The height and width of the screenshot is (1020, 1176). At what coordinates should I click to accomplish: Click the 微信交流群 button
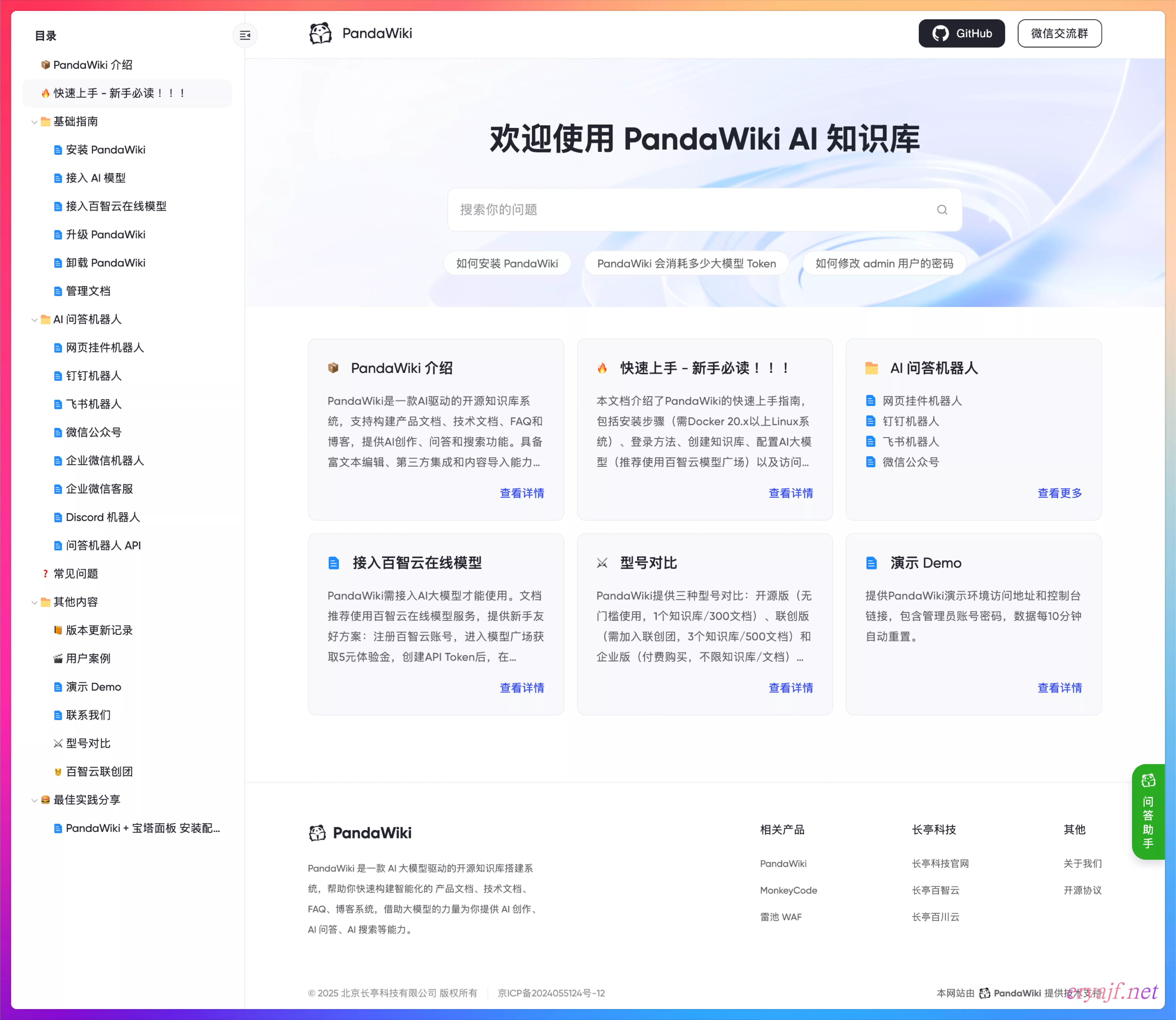click(1059, 34)
